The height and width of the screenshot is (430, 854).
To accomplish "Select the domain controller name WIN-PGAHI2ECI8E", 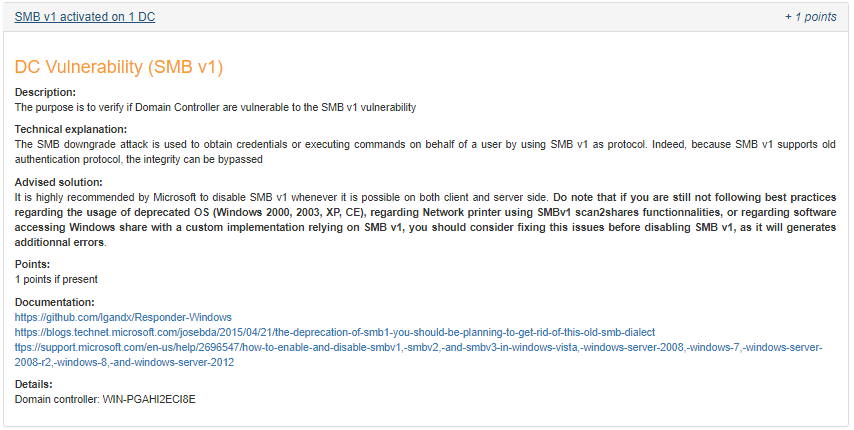I will pos(149,400).
